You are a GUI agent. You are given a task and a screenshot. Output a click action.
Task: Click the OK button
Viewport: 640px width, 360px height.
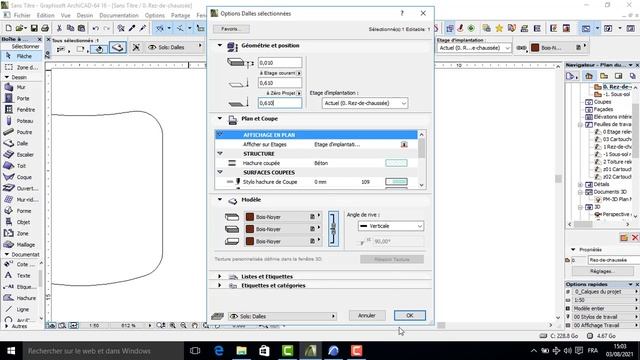[x=410, y=316]
